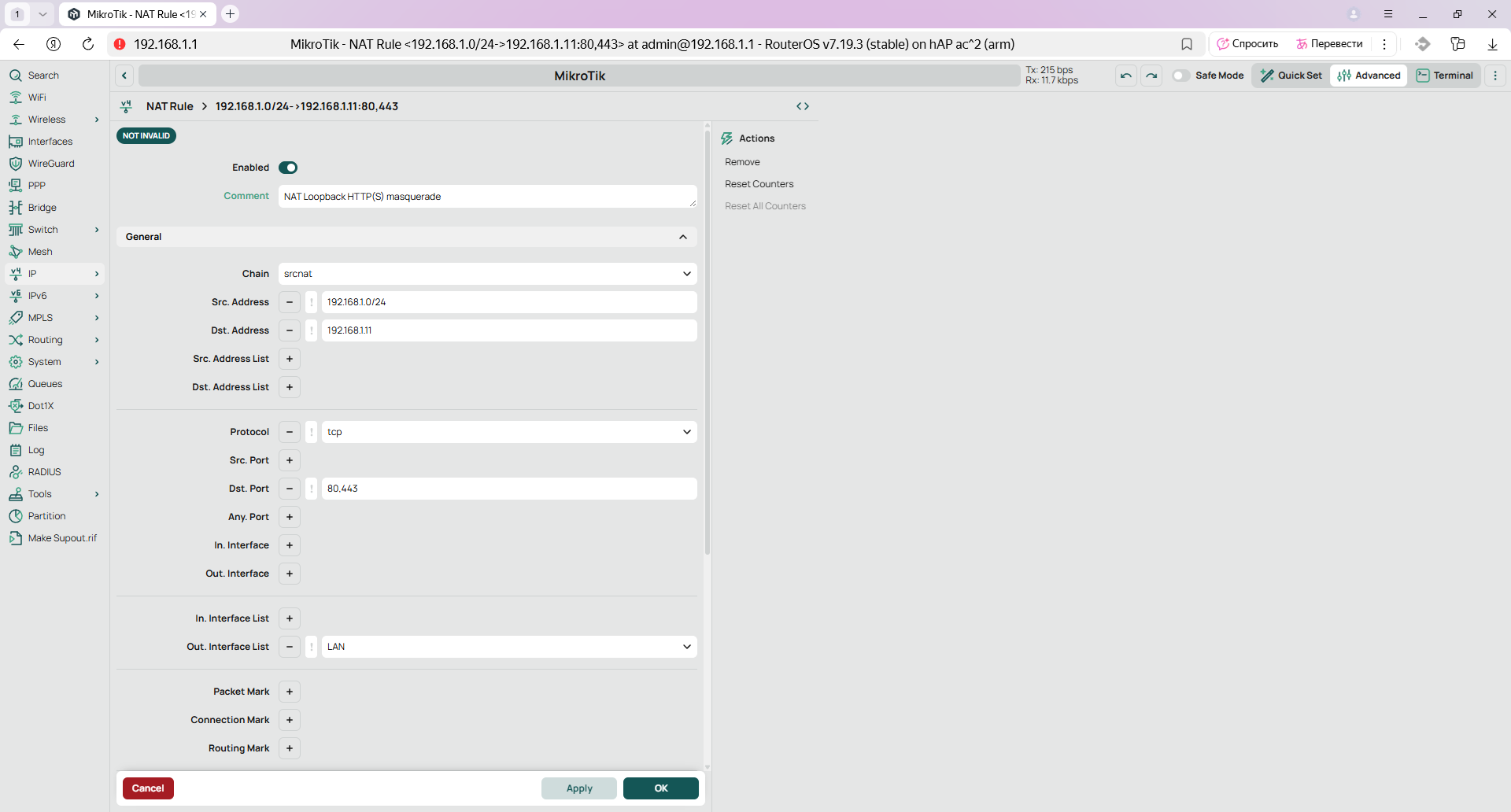Go to NAT Rule breadcrumb

pos(169,106)
